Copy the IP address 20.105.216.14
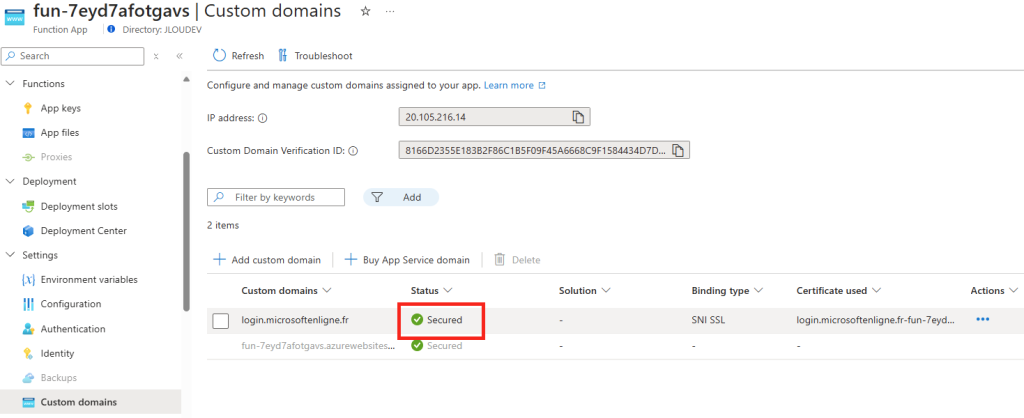This screenshot has height=418, width=1024. (578, 117)
